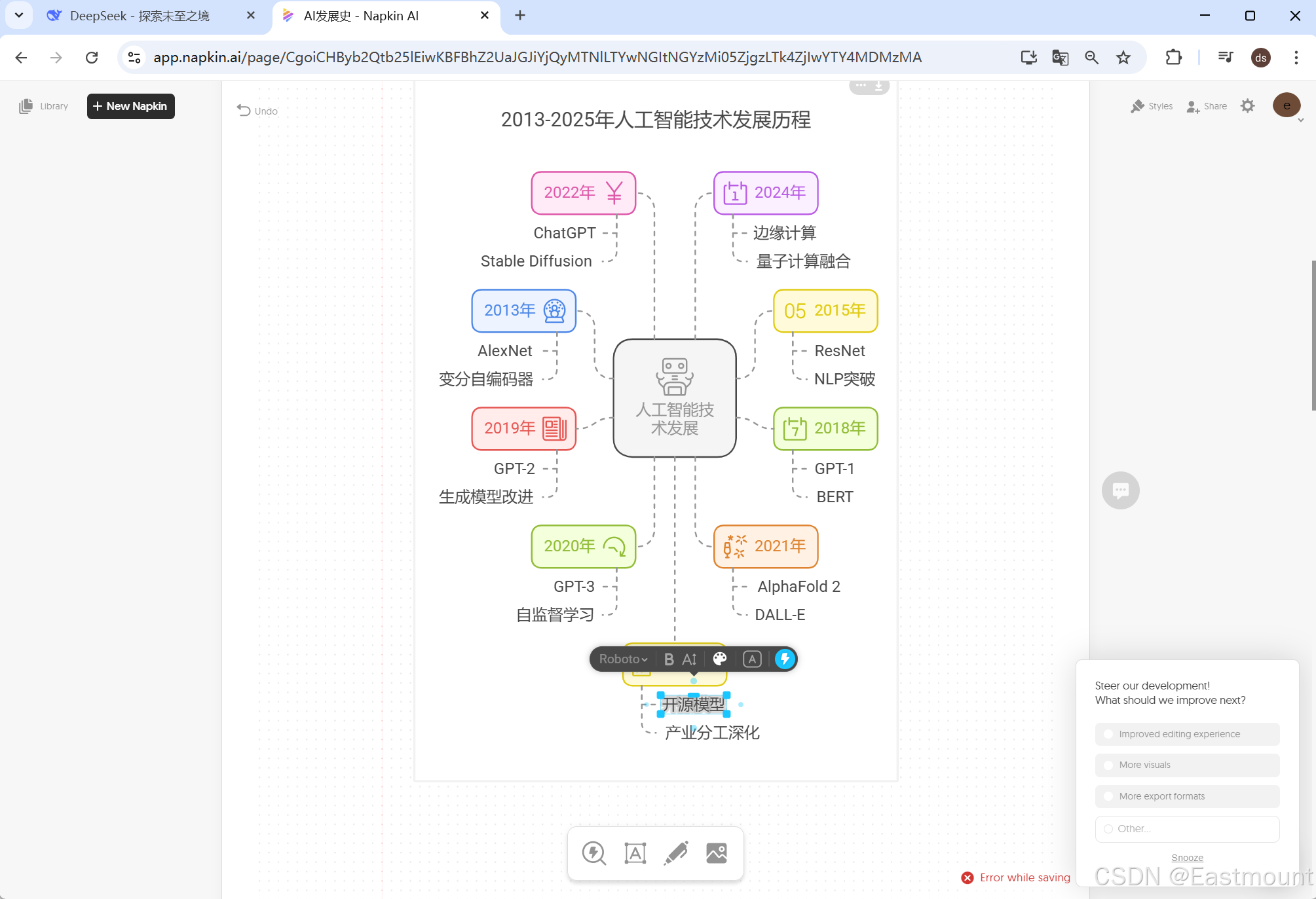Image resolution: width=1316 pixels, height=899 pixels.
Task: Choose the More export formats option
Action: coord(1187,796)
